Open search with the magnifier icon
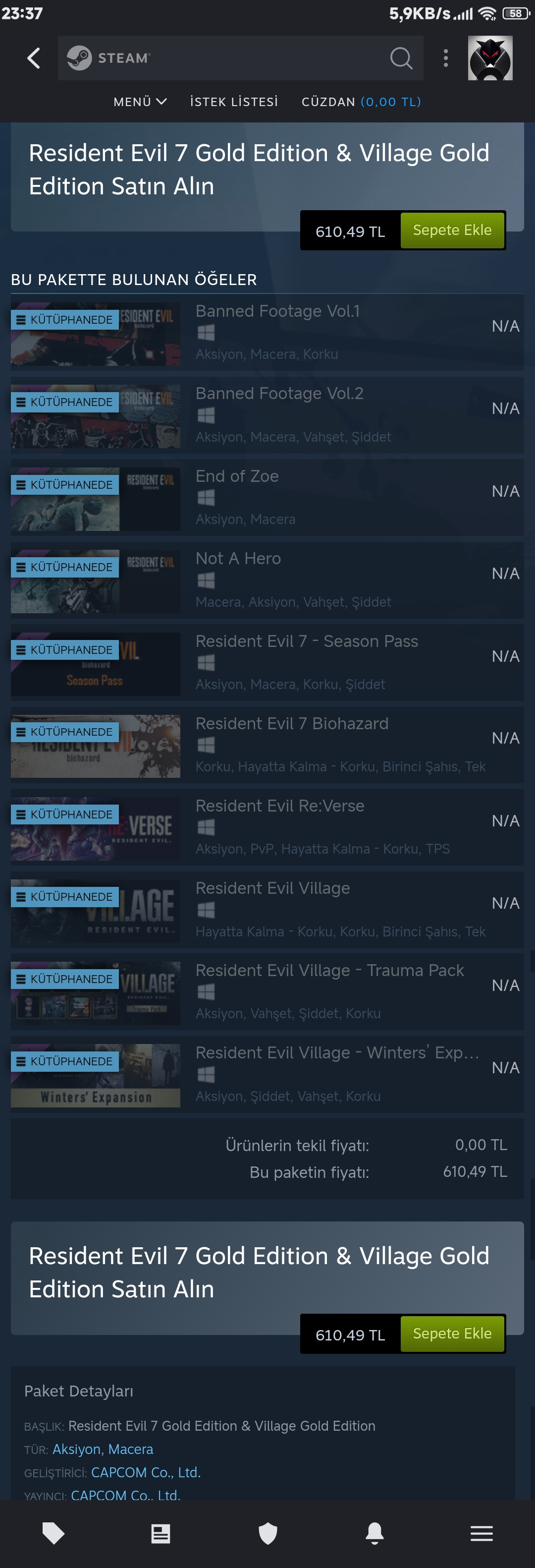535x1568 pixels. 401,58
